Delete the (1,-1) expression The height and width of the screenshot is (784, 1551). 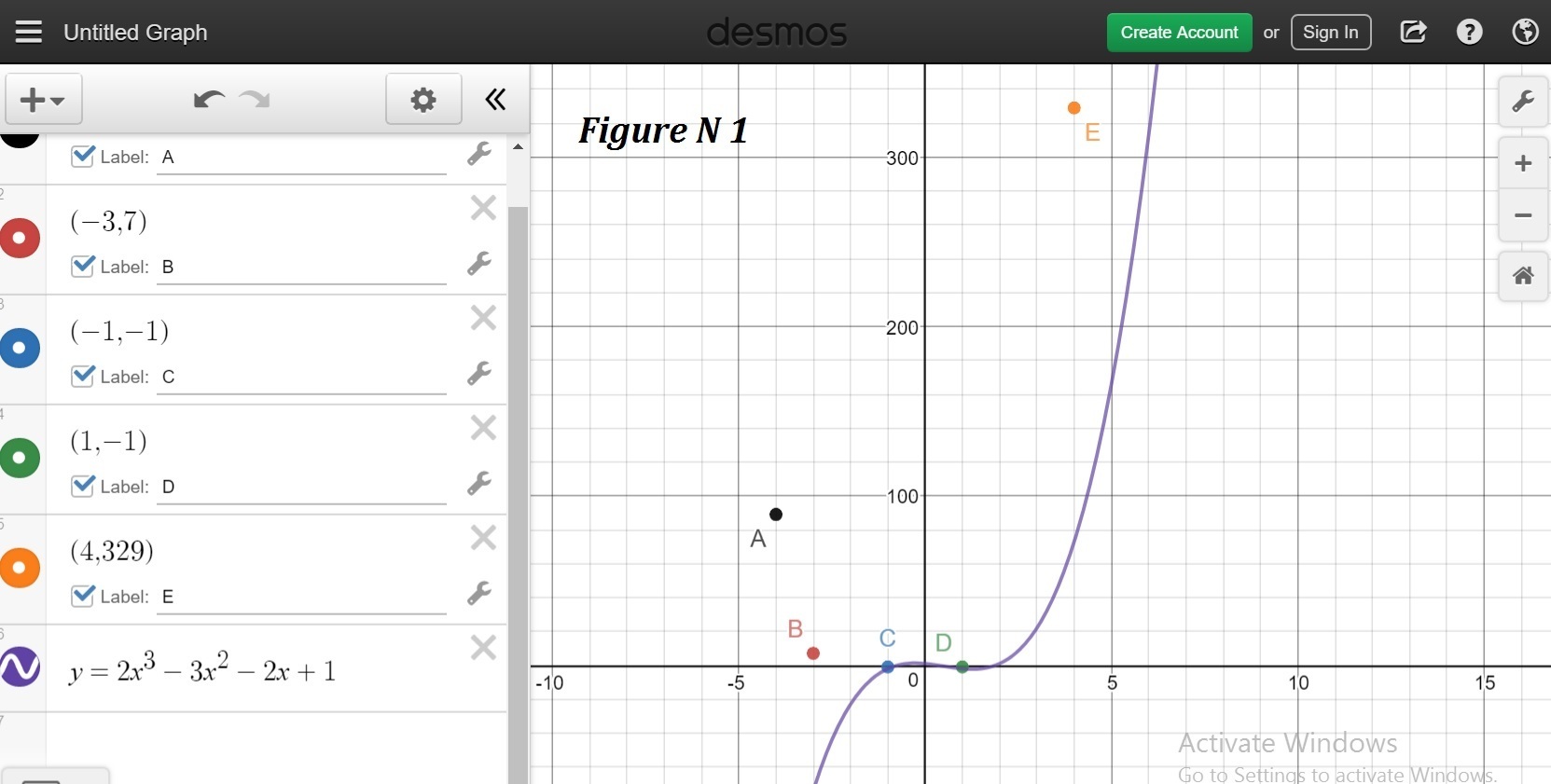483,428
